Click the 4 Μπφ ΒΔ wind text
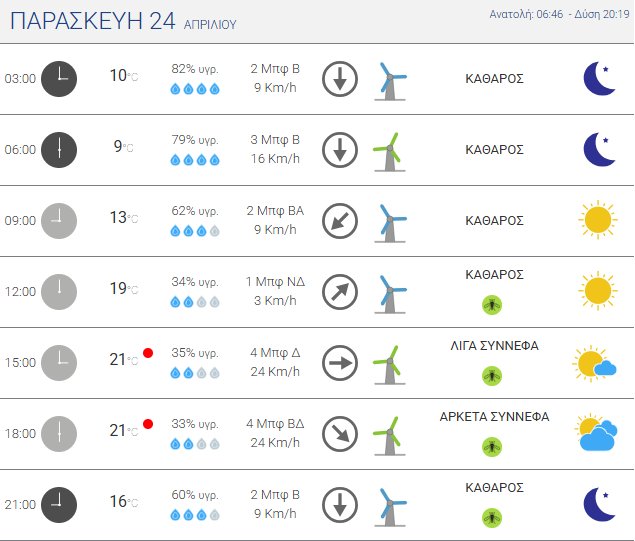This screenshot has height=541, width=635. pos(274,424)
